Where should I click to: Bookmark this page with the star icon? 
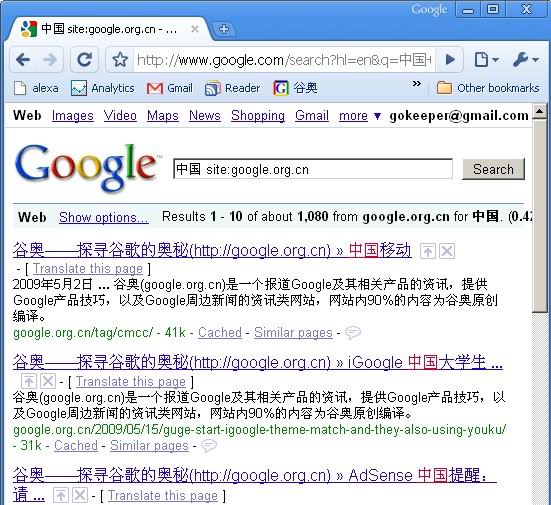tap(120, 60)
